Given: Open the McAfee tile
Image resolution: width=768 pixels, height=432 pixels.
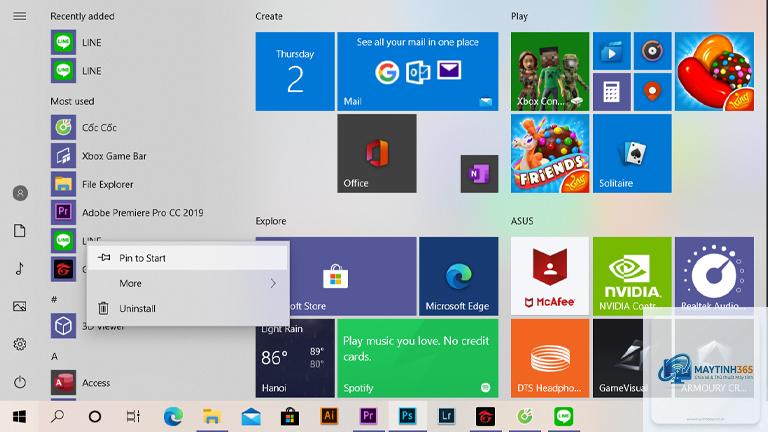Looking at the screenshot, I should [x=550, y=276].
